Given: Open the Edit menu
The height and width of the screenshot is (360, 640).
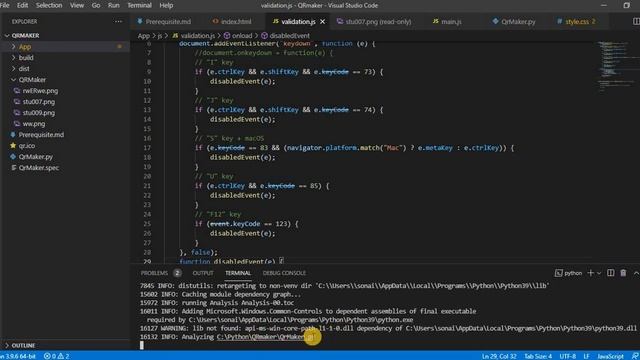Looking at the screenshot, I should (x=22, y=5).
